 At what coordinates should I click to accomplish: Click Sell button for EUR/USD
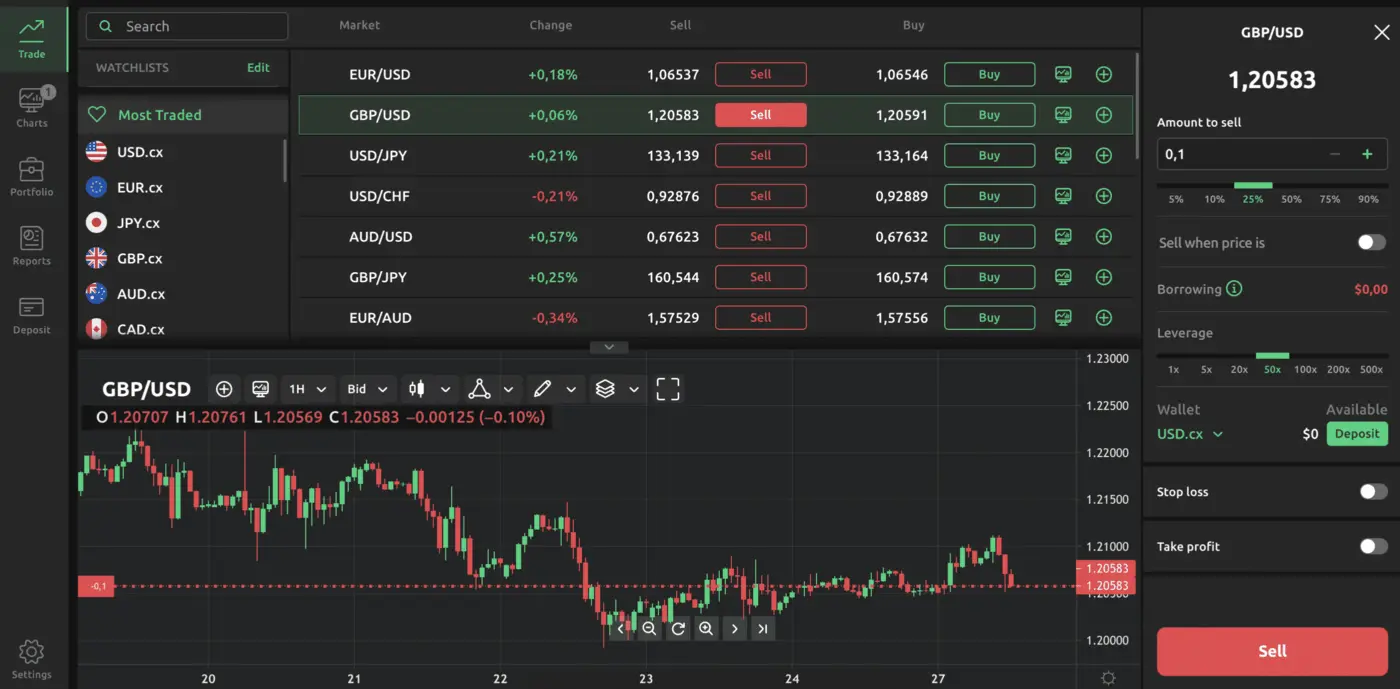point(761,74)
